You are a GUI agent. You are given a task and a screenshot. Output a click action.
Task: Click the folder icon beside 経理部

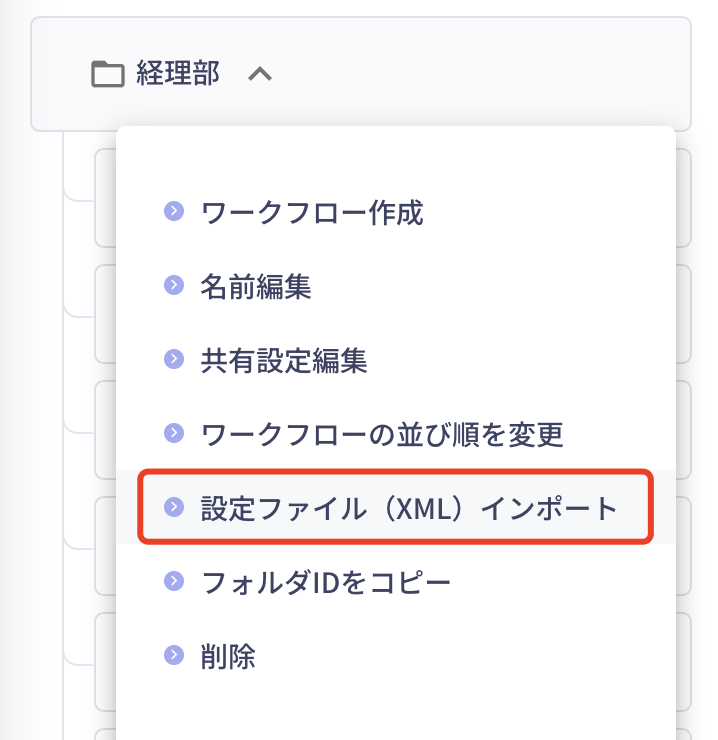106,74
